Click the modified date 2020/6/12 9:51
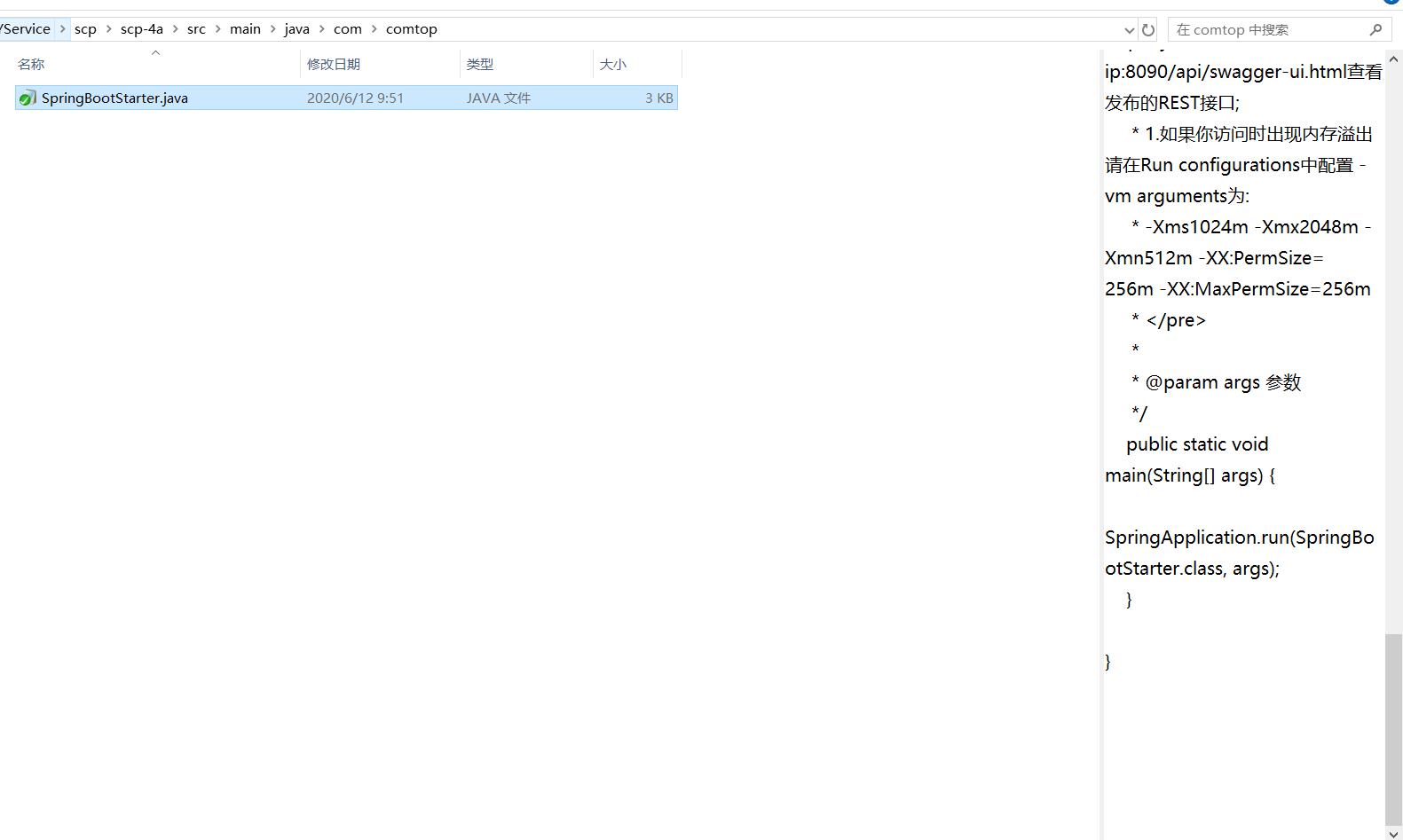This screenshot has height=840, width=1403. tap(355, 98)
